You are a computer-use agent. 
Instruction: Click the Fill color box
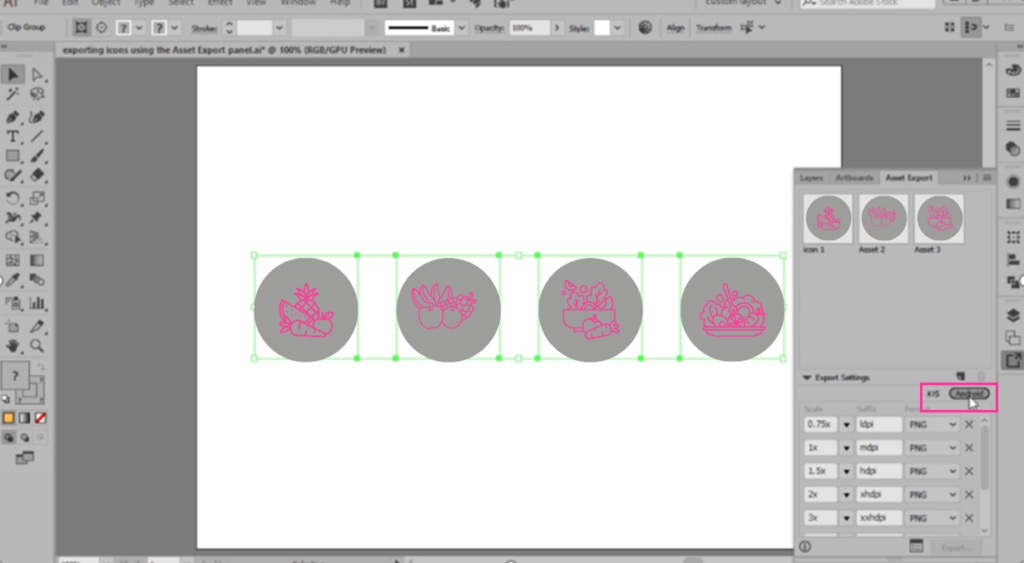coord(14,376)
